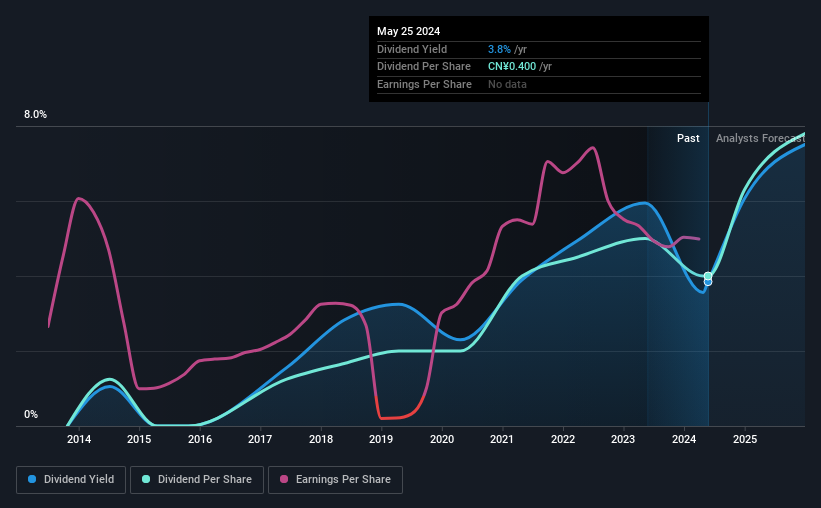Click the teal data point marker at May 2024
This screenshot has width=821, height=508.
pos(708,276)
